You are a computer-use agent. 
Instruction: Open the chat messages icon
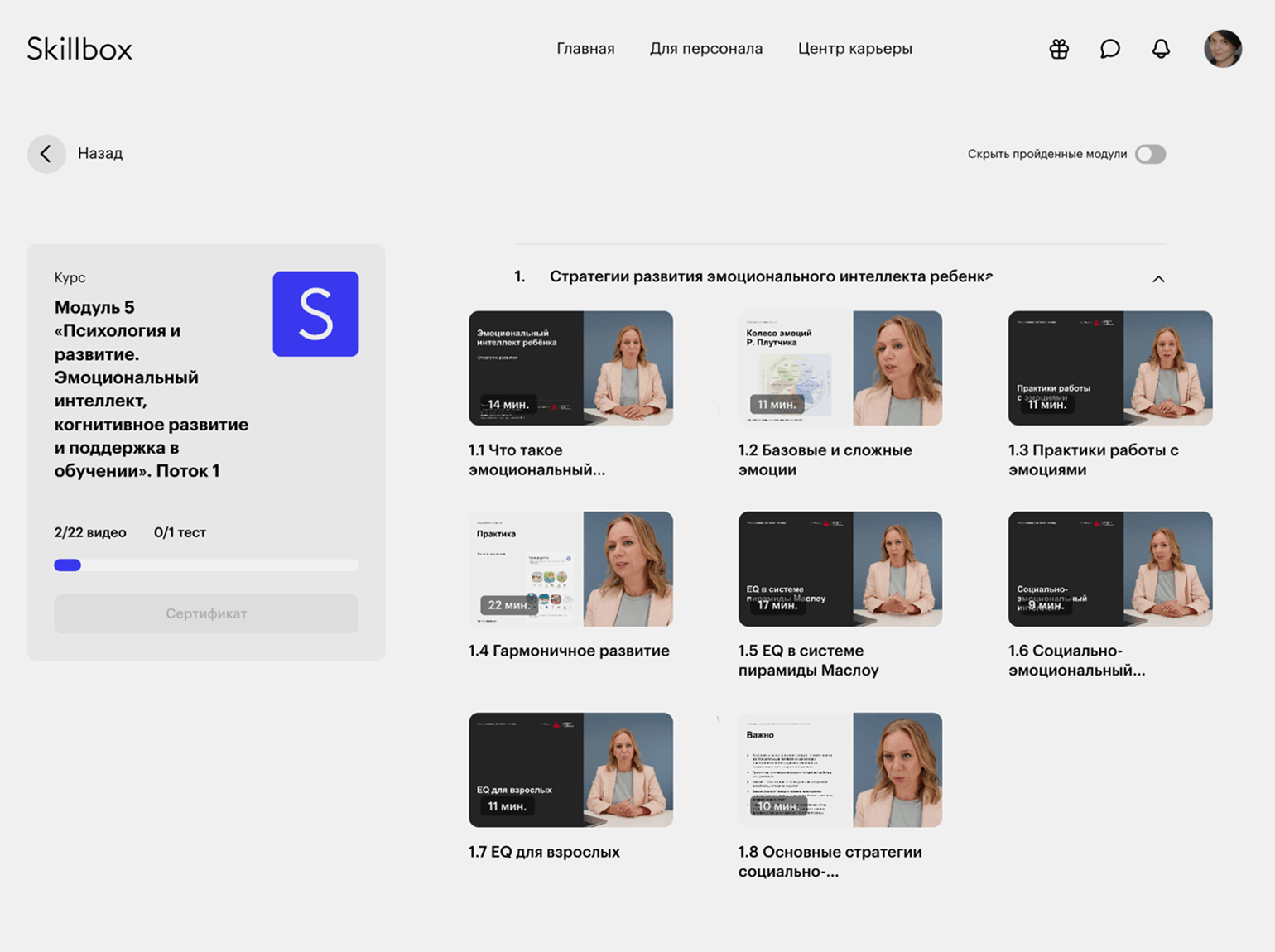(1109, 49)
